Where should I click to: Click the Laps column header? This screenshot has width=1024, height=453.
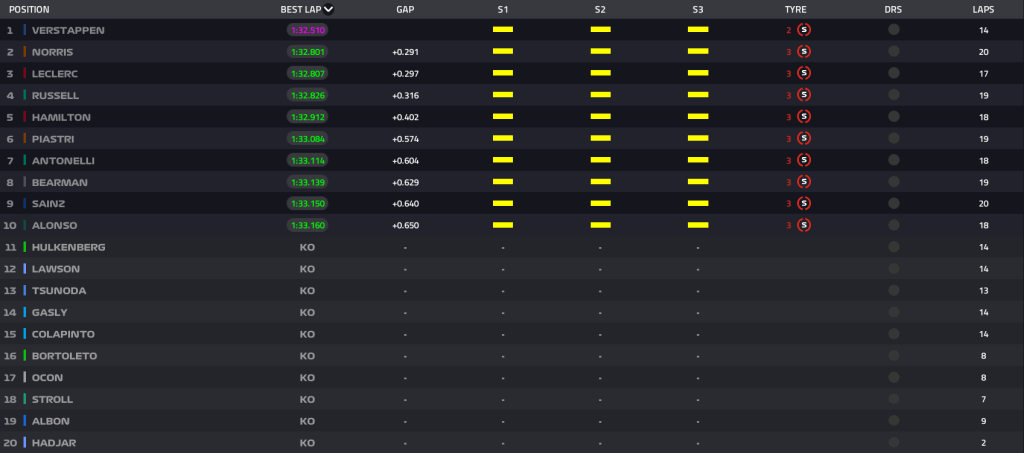click(x=983, y=9)
